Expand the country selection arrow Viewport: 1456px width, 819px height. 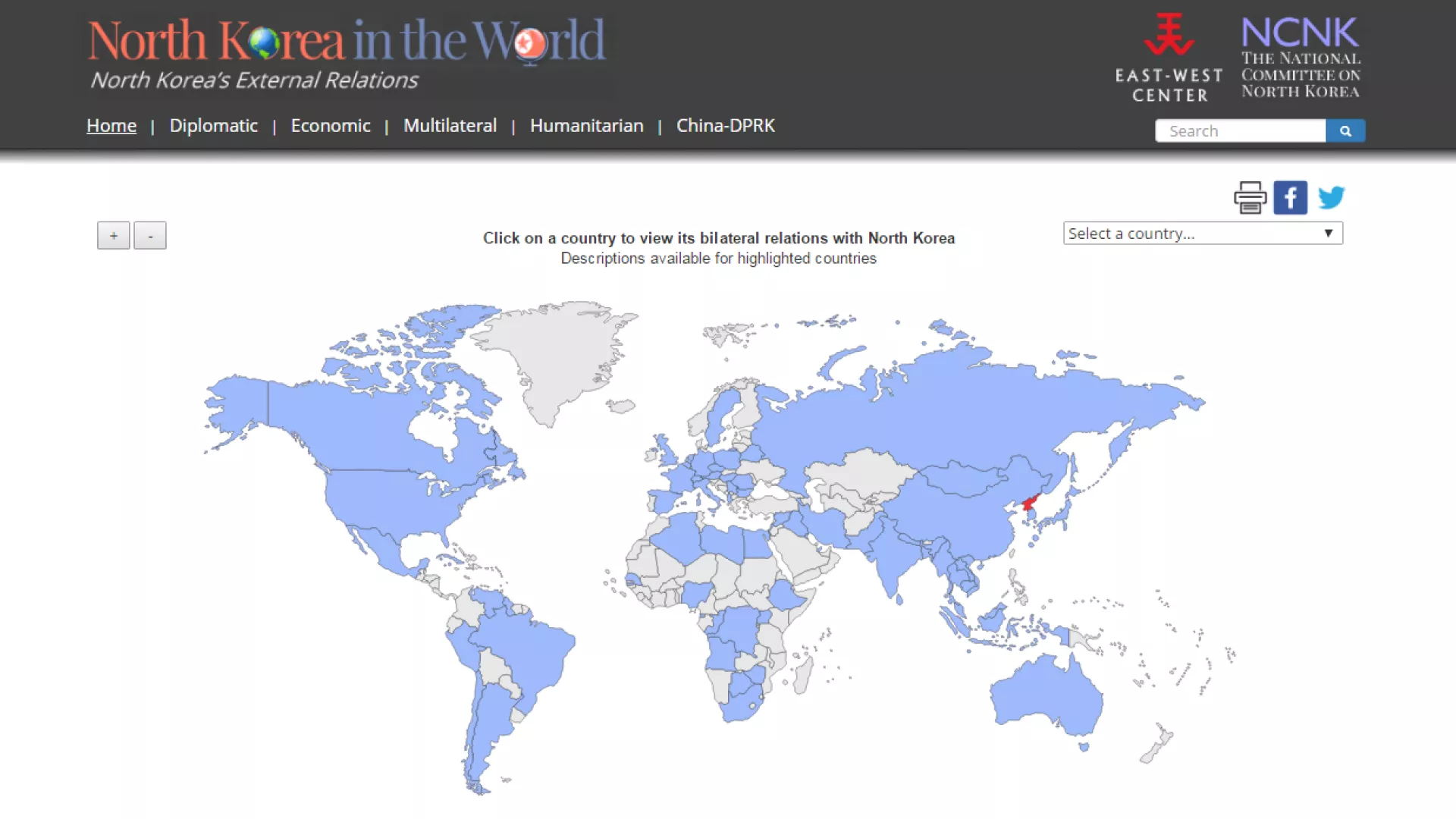(1329, 233)
